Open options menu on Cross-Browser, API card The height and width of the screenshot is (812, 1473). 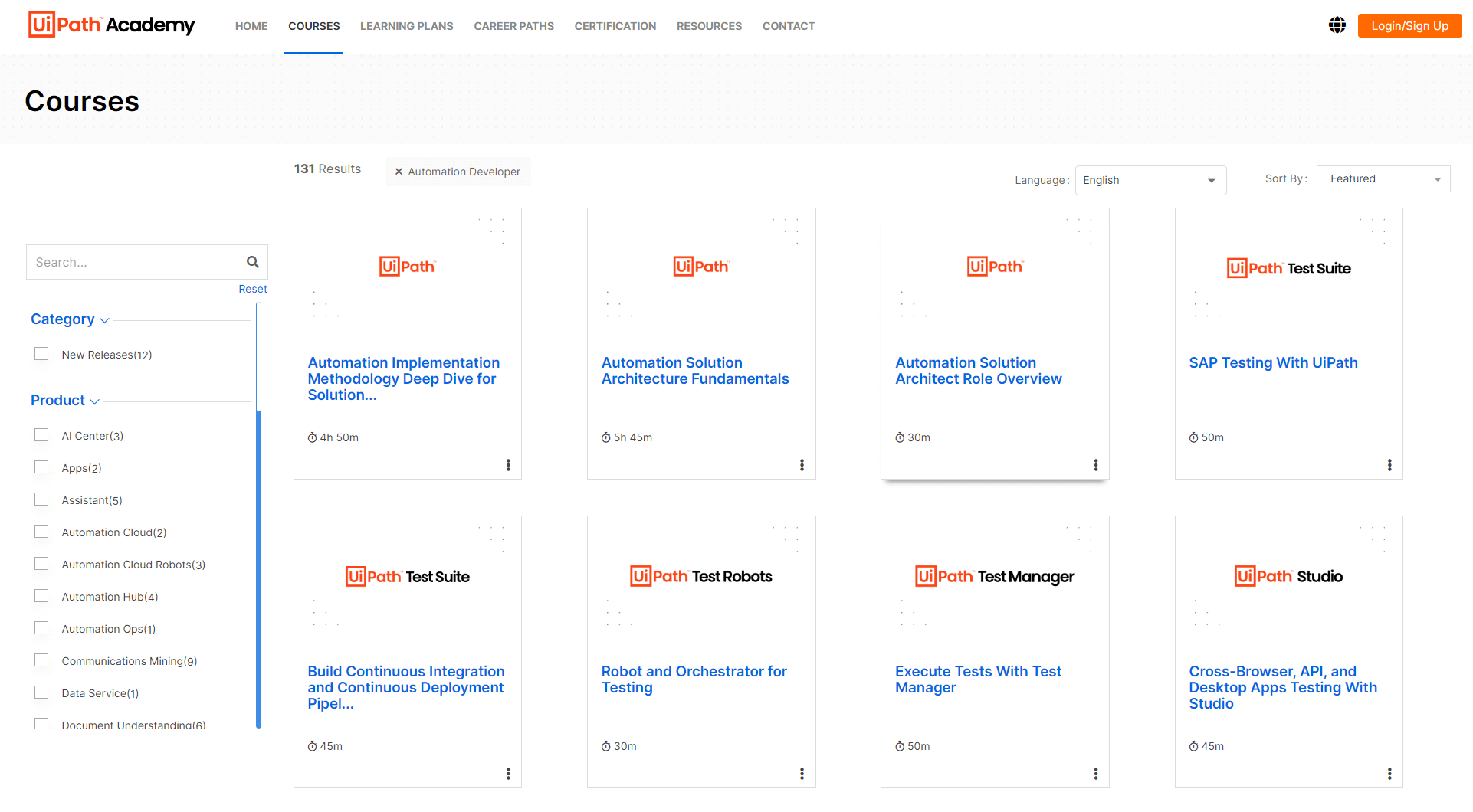(1389, 774)
